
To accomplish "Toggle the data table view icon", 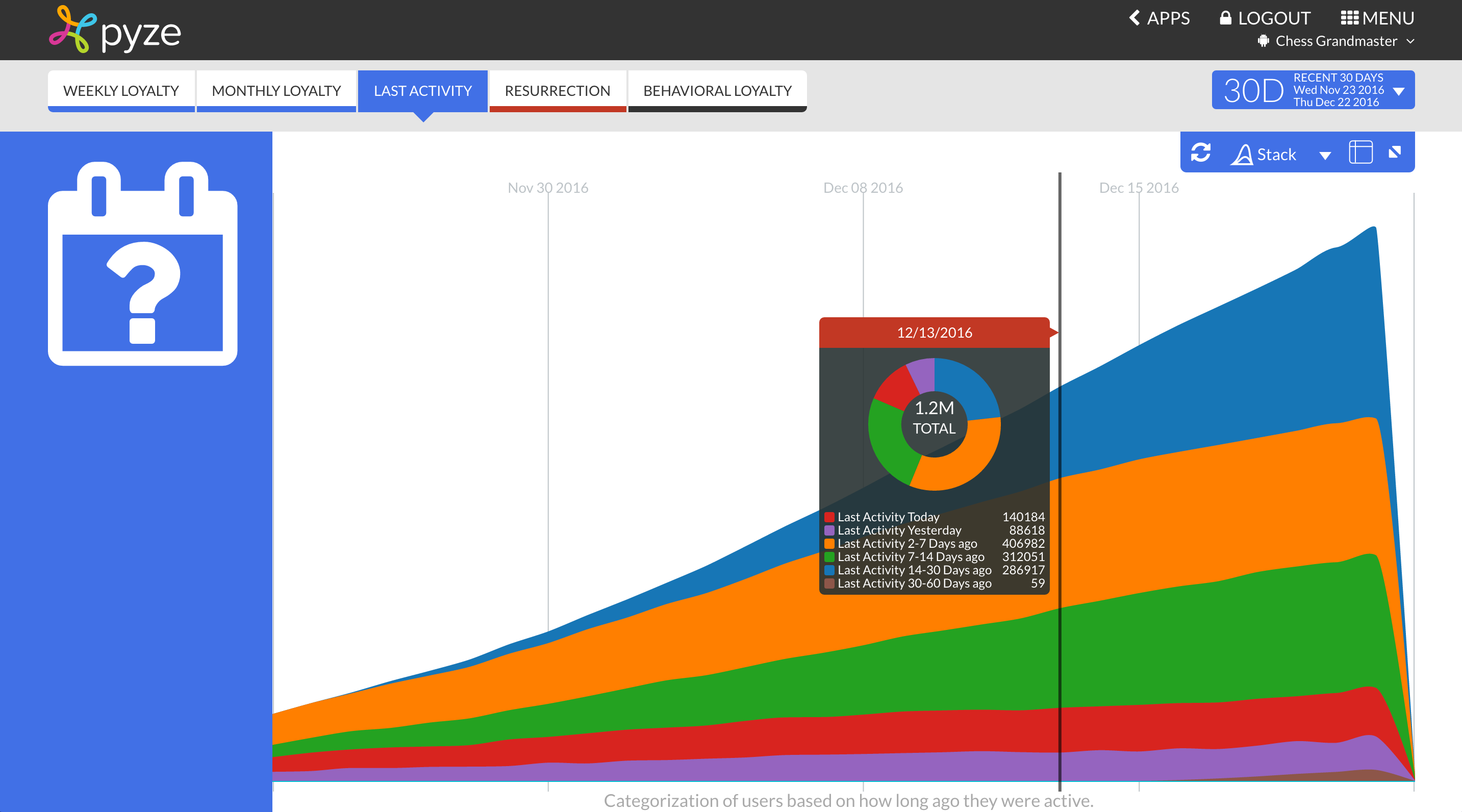I will coord(1360,153).
